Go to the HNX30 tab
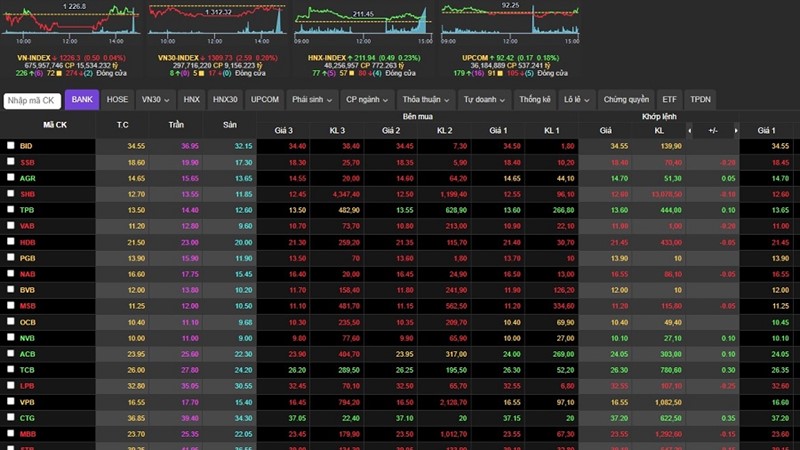Image resolution: width=800 pixels, height=450 pixels. pos(225,99)
